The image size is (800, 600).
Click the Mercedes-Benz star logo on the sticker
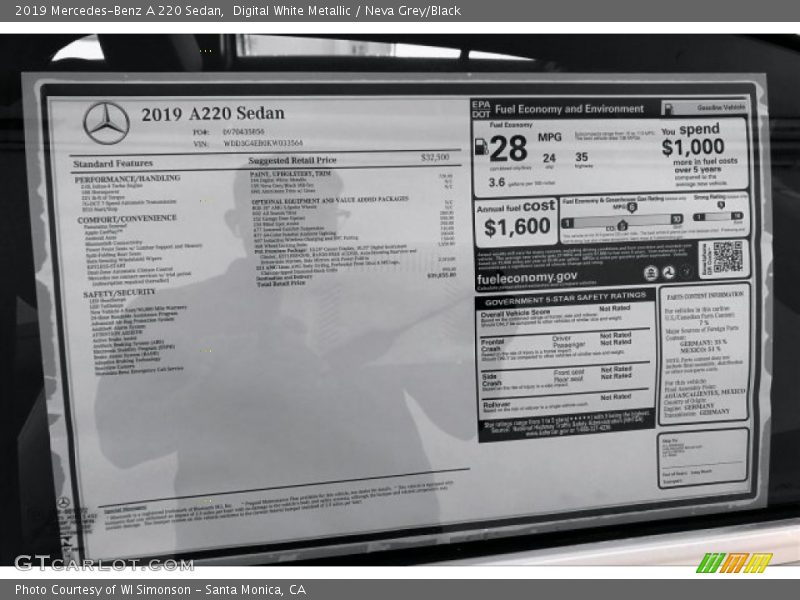pyautogui.click(x=106, y=123)
